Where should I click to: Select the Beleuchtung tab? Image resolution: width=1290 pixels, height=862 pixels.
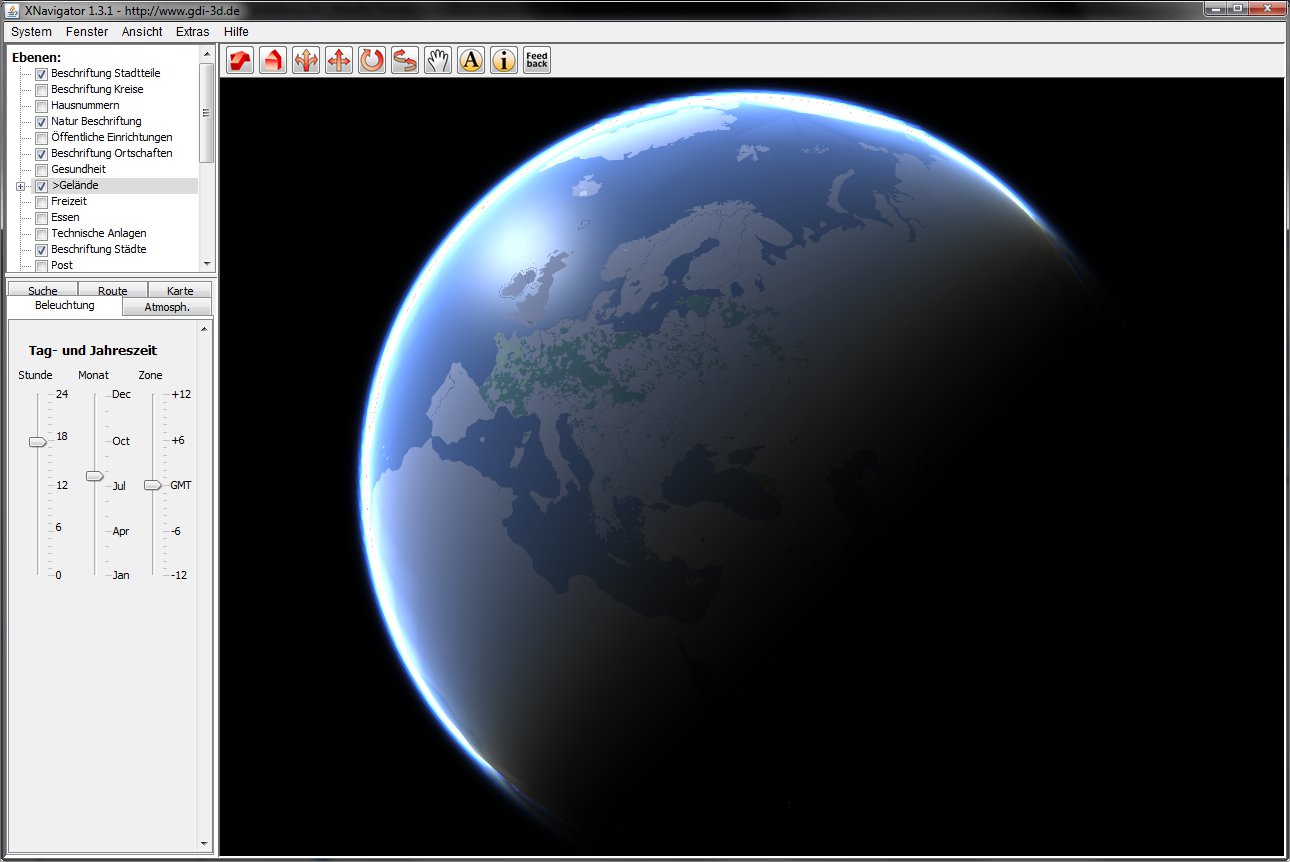[65, 306]
